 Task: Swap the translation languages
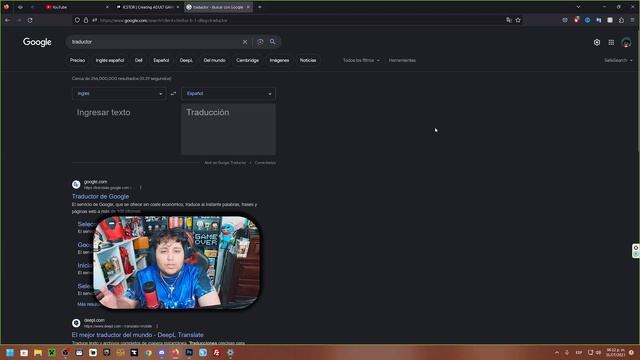tap(173, 93)
